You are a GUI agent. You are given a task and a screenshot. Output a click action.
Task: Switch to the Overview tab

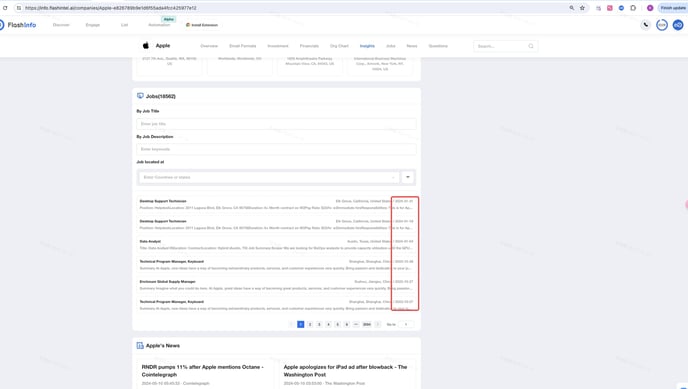tap(209, 46)
